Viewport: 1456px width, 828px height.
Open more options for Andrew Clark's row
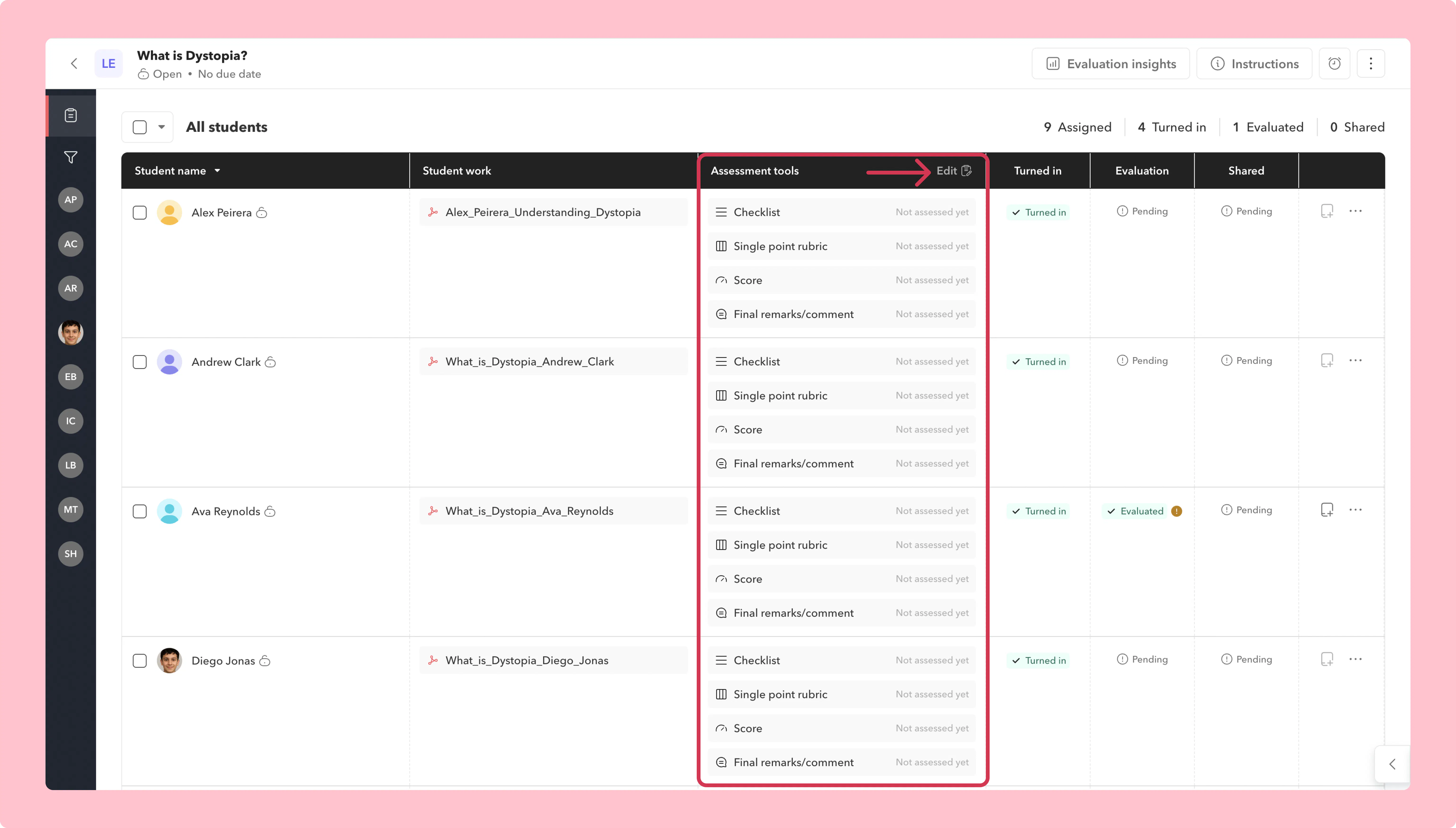(1356, 361)
